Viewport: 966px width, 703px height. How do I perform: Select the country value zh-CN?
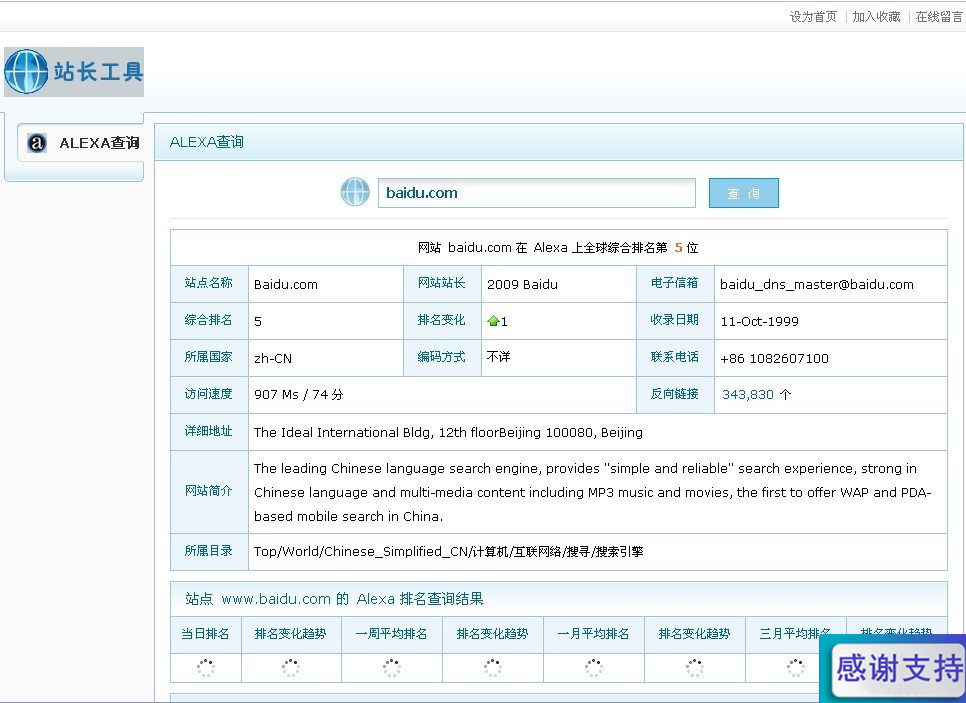(x=273, y=359)
